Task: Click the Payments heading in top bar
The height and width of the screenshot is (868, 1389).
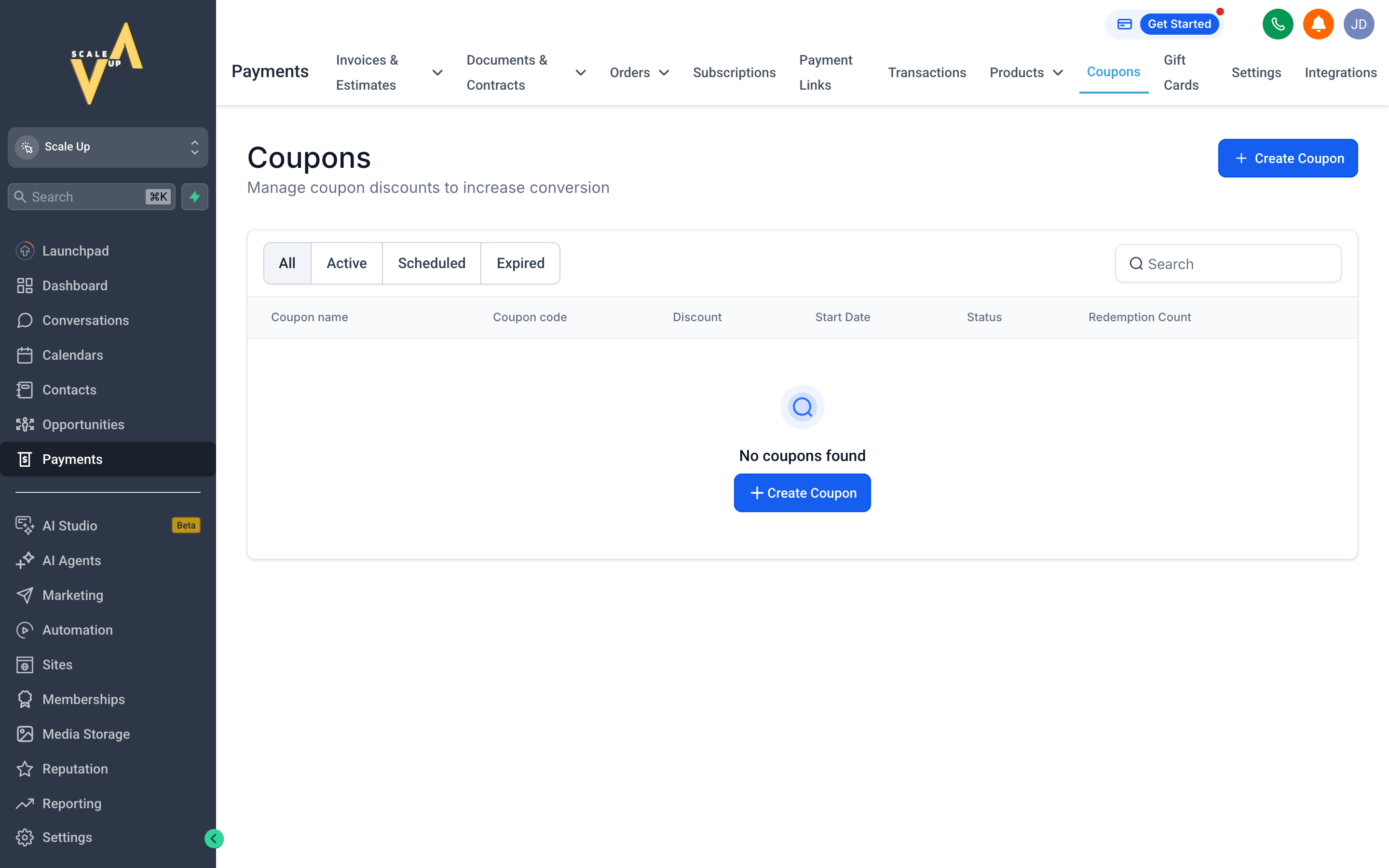Action: click(x=270, y=71)
